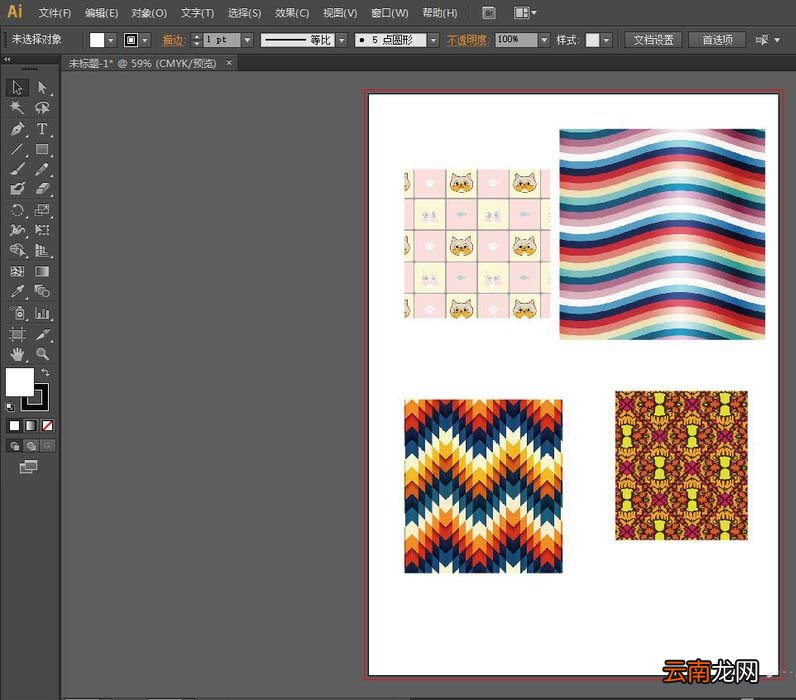Set paint type to None
The height and width of the screenshot is (700, 796).
pos(47,425)
